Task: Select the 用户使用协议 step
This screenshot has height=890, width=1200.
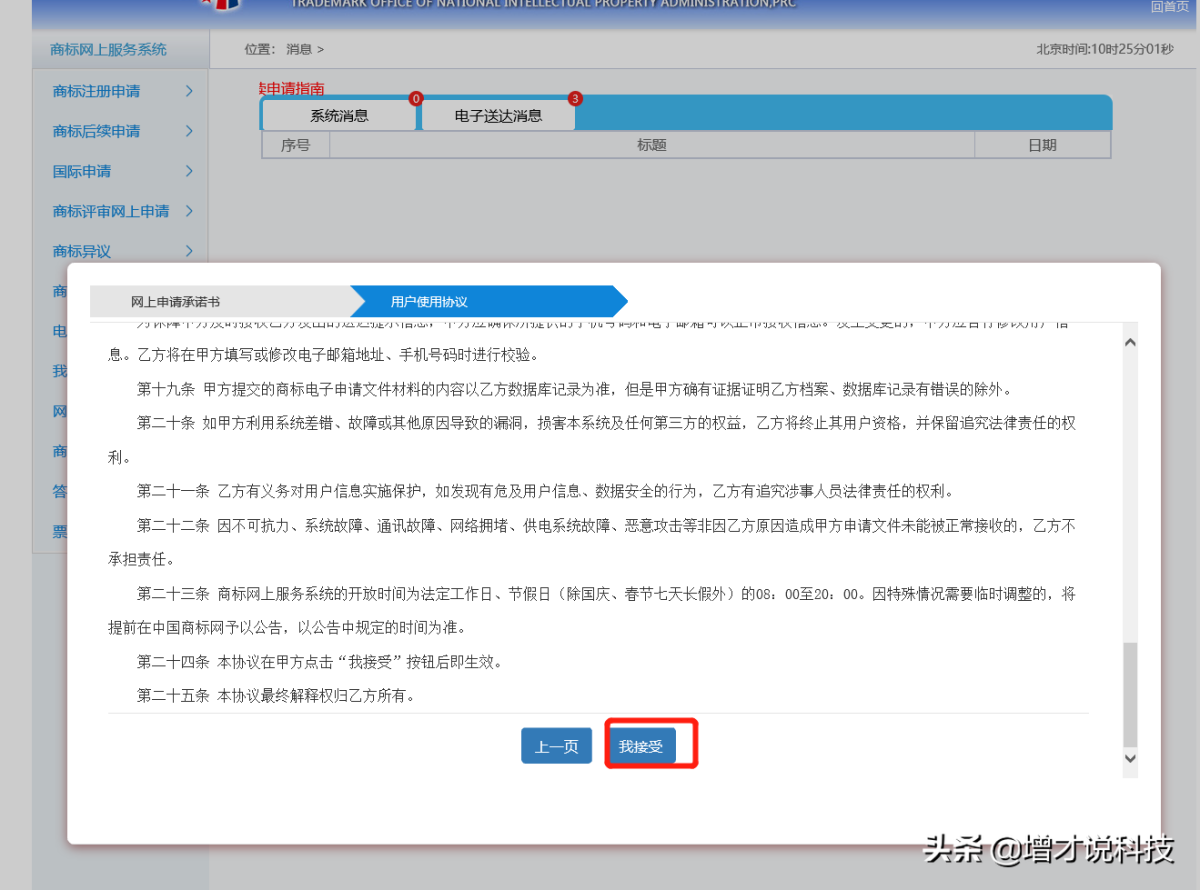Action: click(x=429, y=301)
